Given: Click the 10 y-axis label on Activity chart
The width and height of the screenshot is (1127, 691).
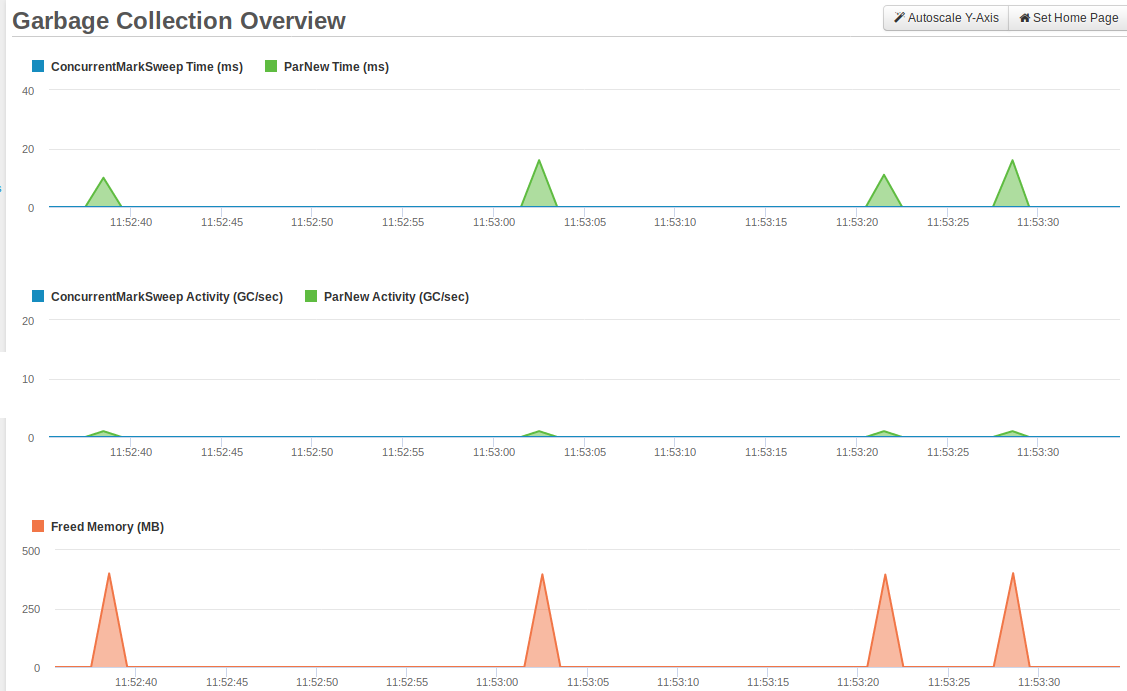Looking at the screenshot, I should point(28,379).
